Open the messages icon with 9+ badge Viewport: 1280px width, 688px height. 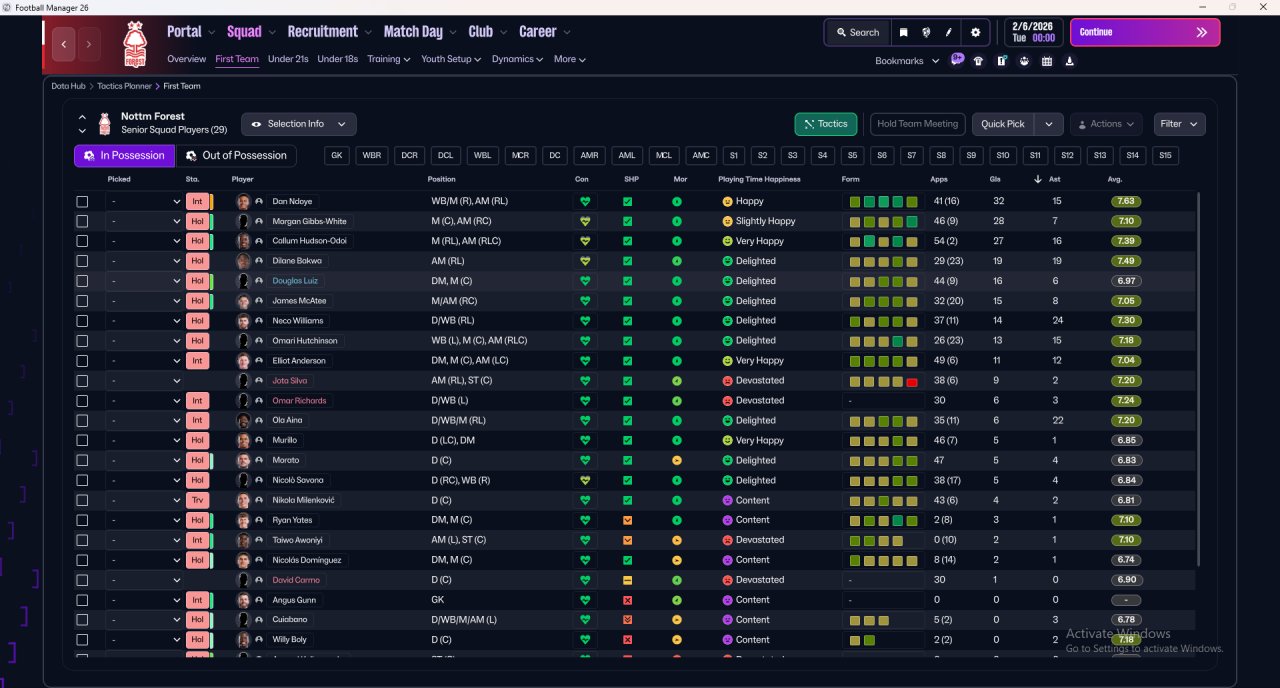(957, 60)
